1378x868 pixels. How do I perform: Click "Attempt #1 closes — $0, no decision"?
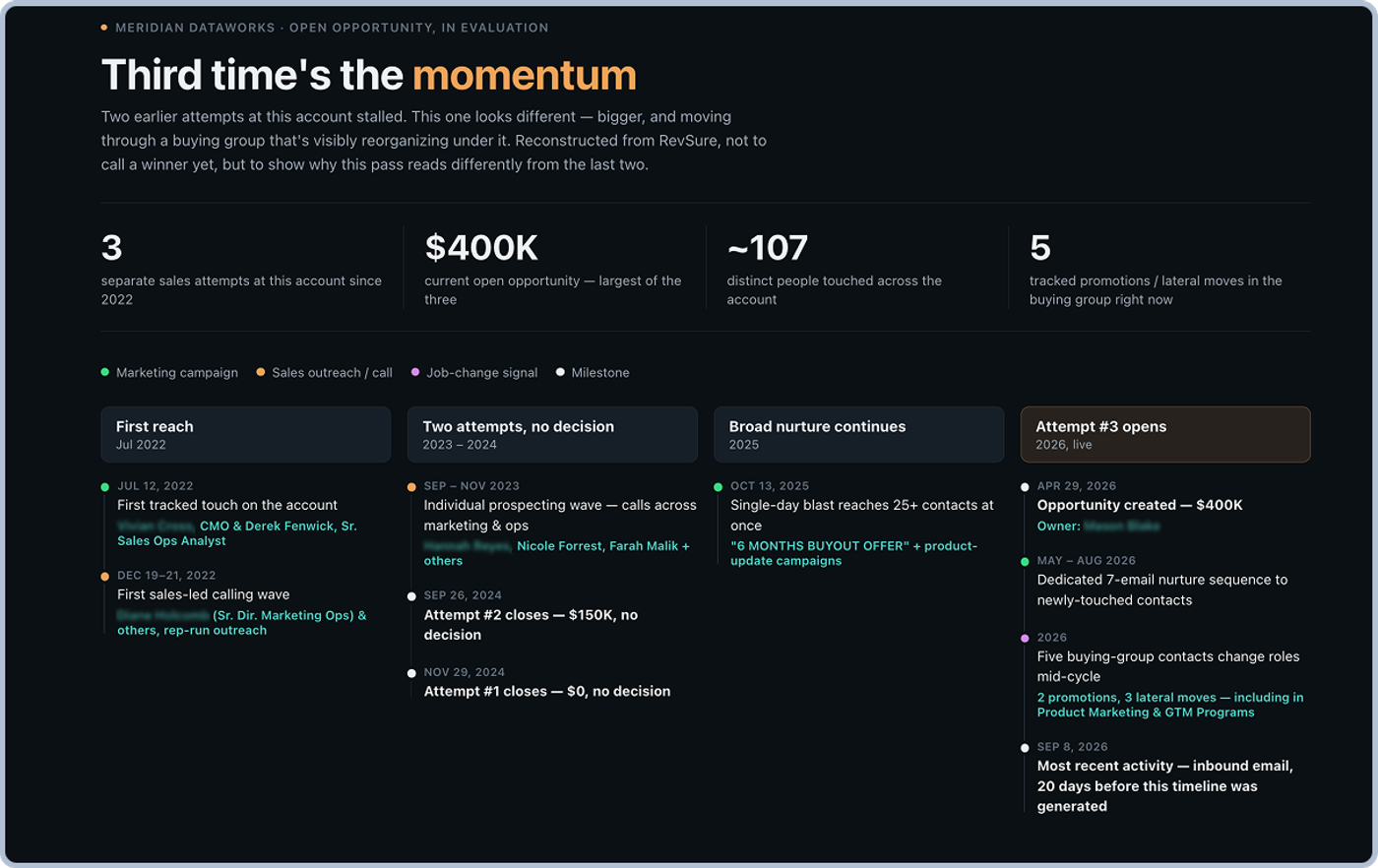[547, 691]
